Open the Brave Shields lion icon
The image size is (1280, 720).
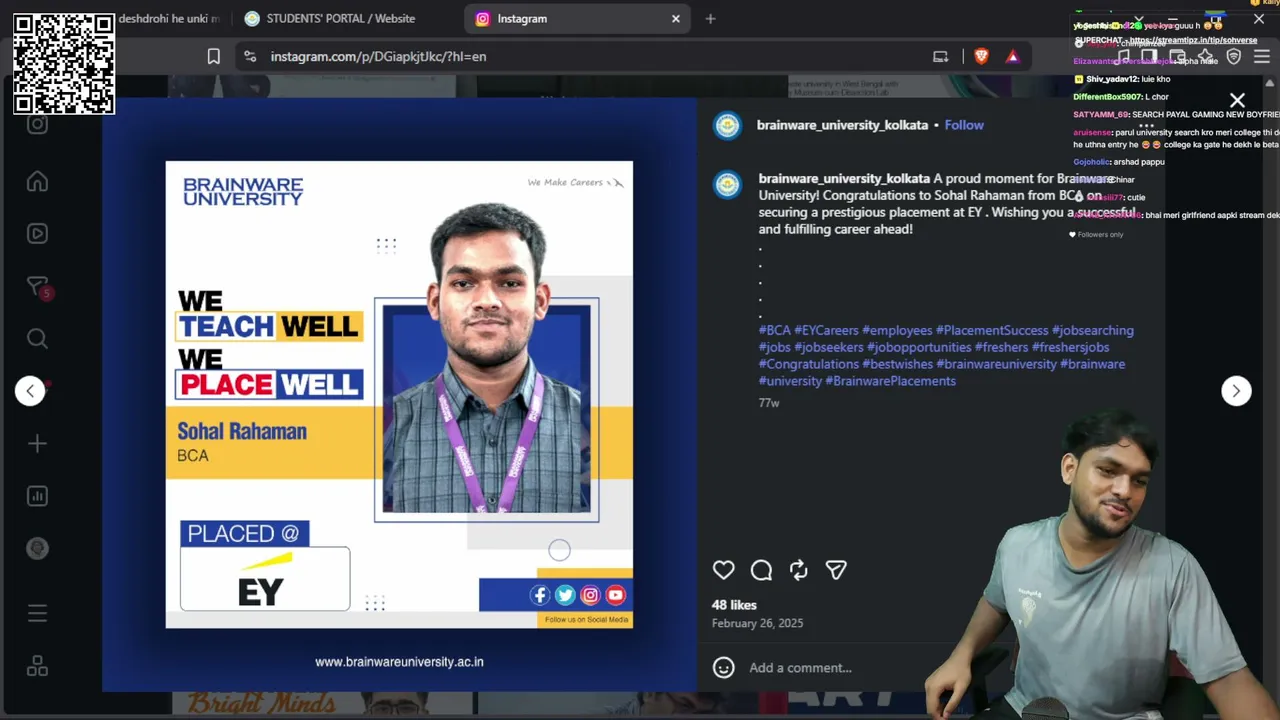(981, 57)
